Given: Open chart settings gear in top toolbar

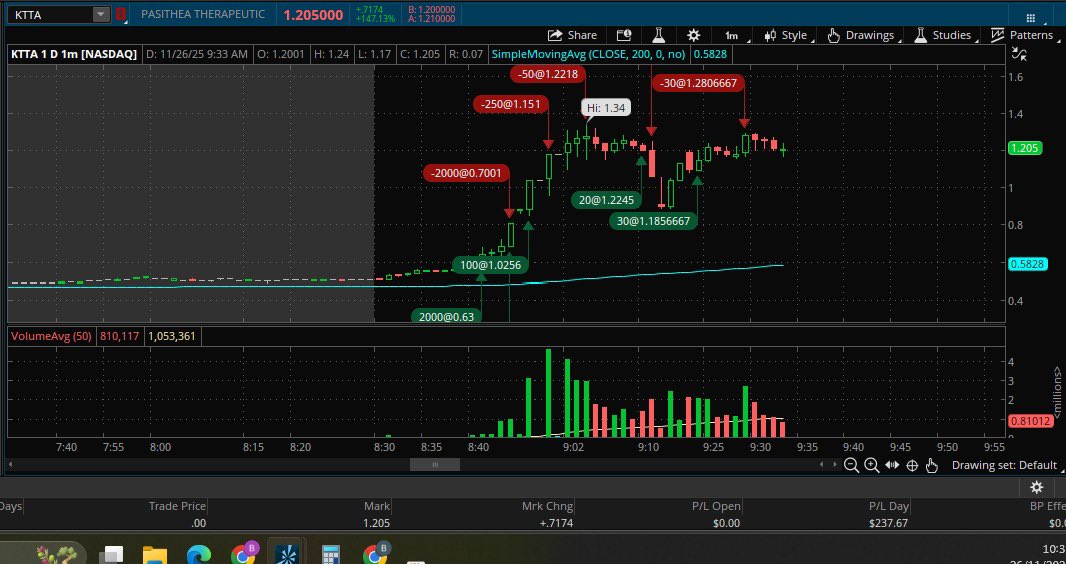Looking at the screenshot, I should 693,35.
